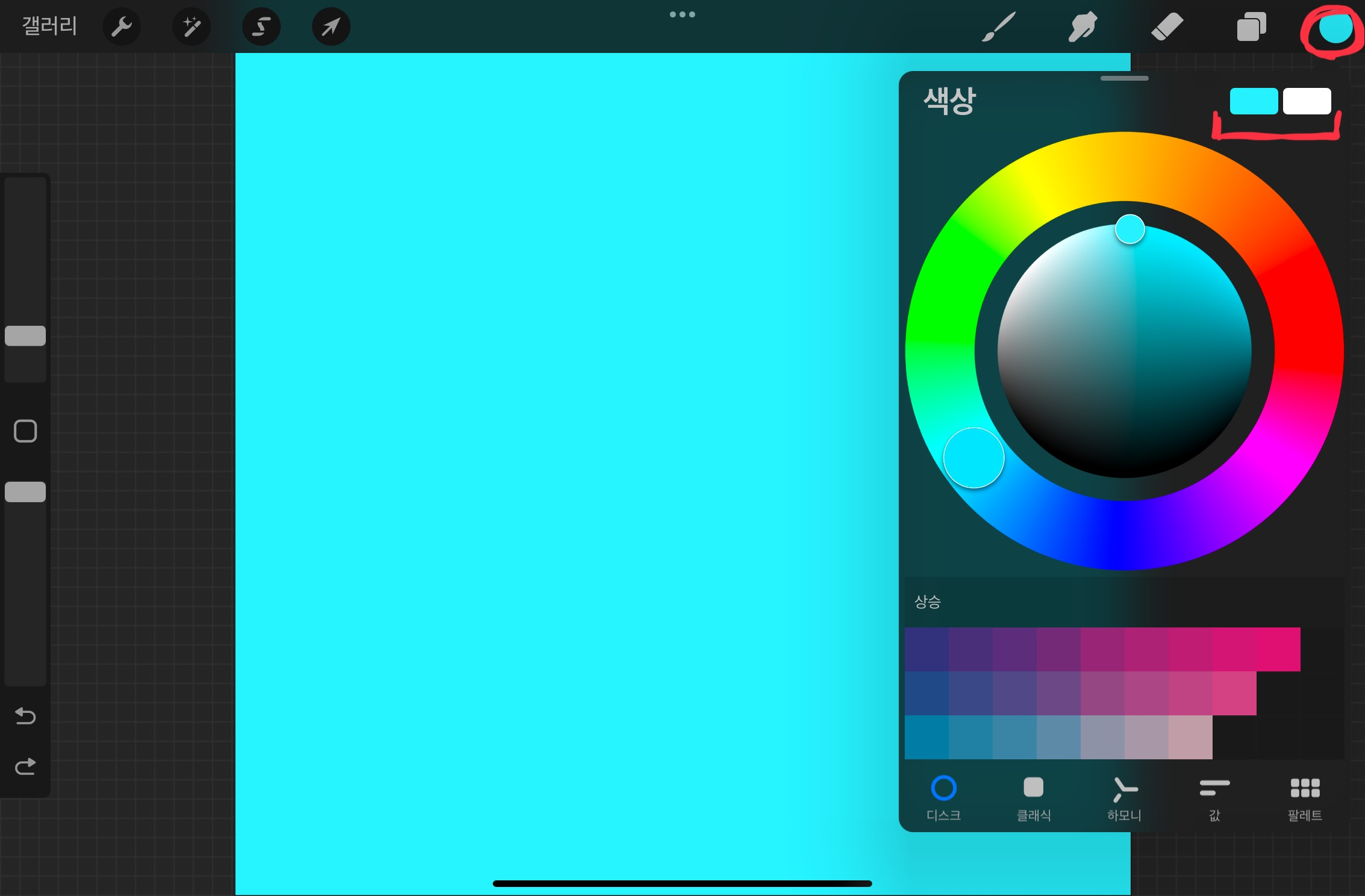Viewport: 1365px width, 896px height.
Task: Tap the three-dot multitasking menu
Action: click(682, 14)
